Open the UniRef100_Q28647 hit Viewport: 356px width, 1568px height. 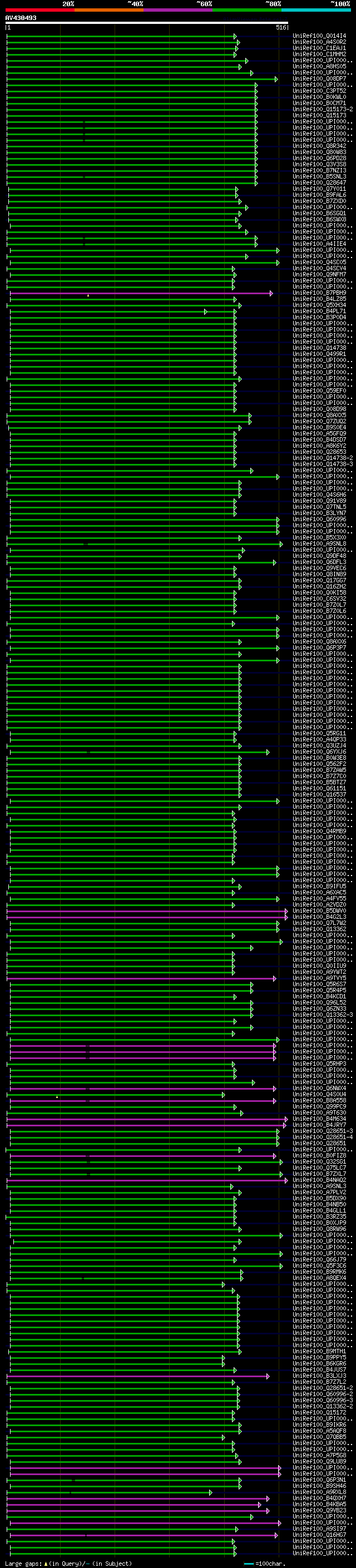319,182
